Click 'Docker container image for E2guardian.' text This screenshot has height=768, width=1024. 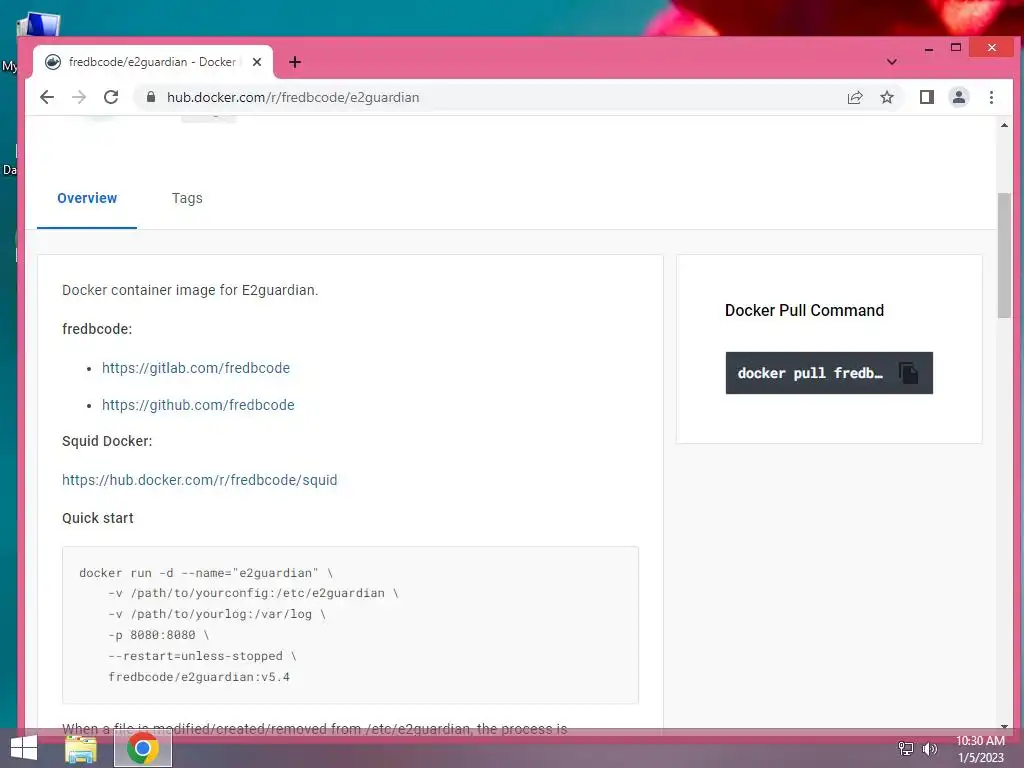[x=190, y=290]
